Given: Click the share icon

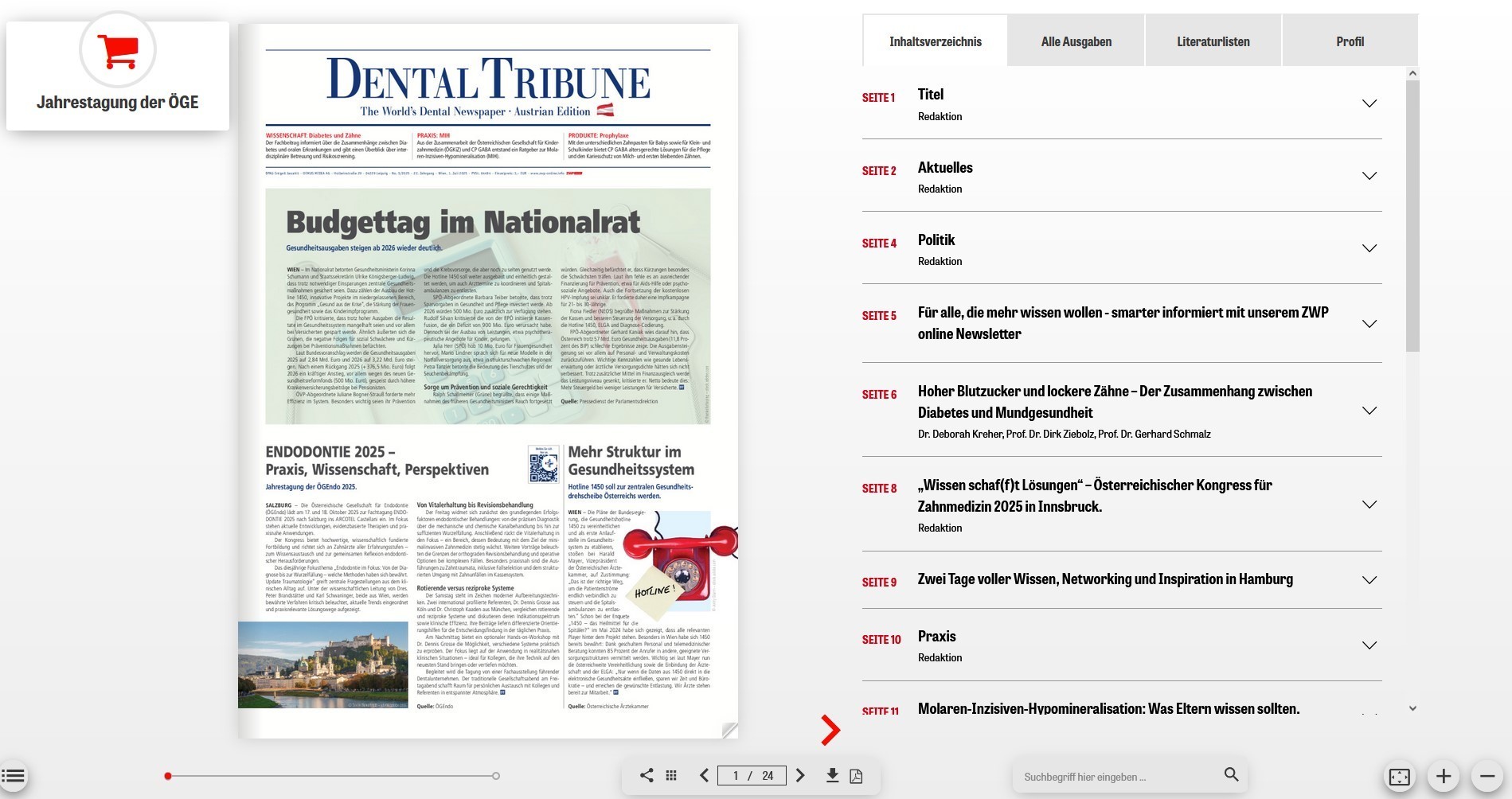Looking at the screenshot, I should (x=647, y=775).
